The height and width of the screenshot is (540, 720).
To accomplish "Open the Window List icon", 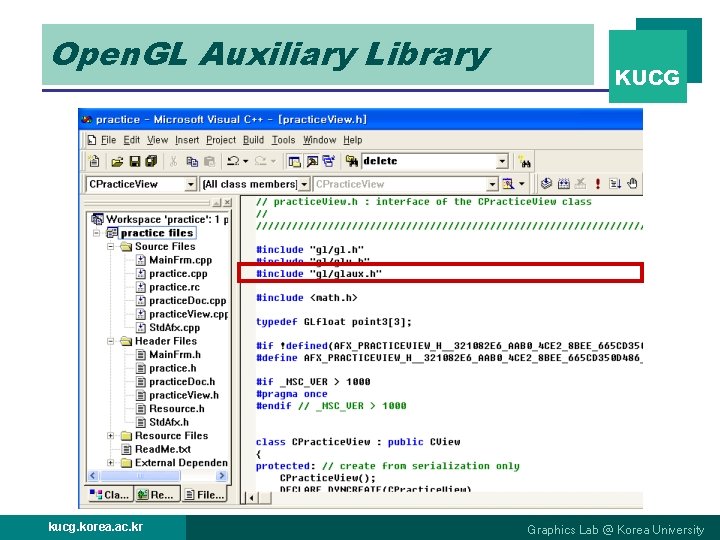I will pyautogui.click(x=329, y=161).
